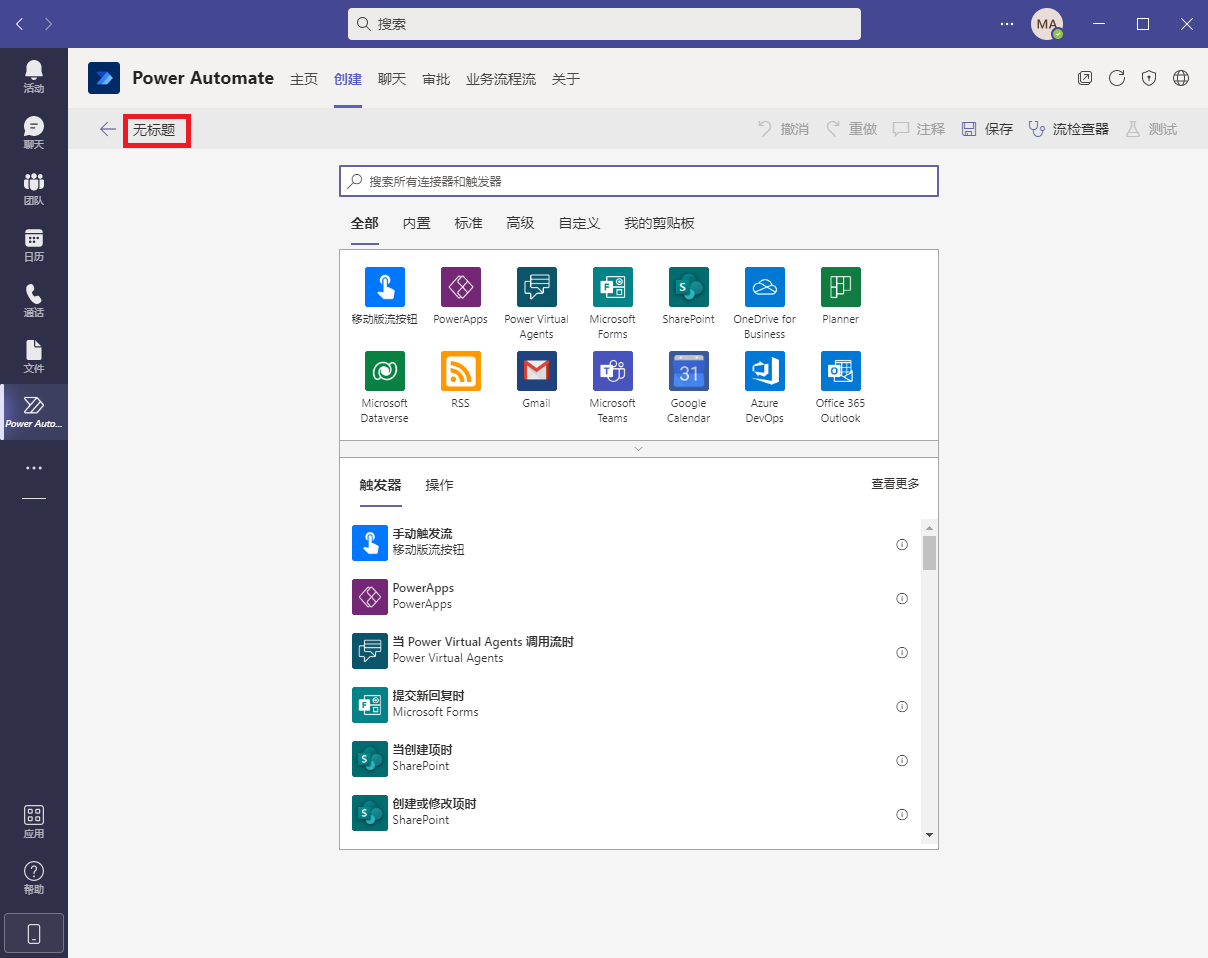Select Microsoft Forms connector in grid
Viewport: 1208px width, 958px height.
click(x=613, y=287)
